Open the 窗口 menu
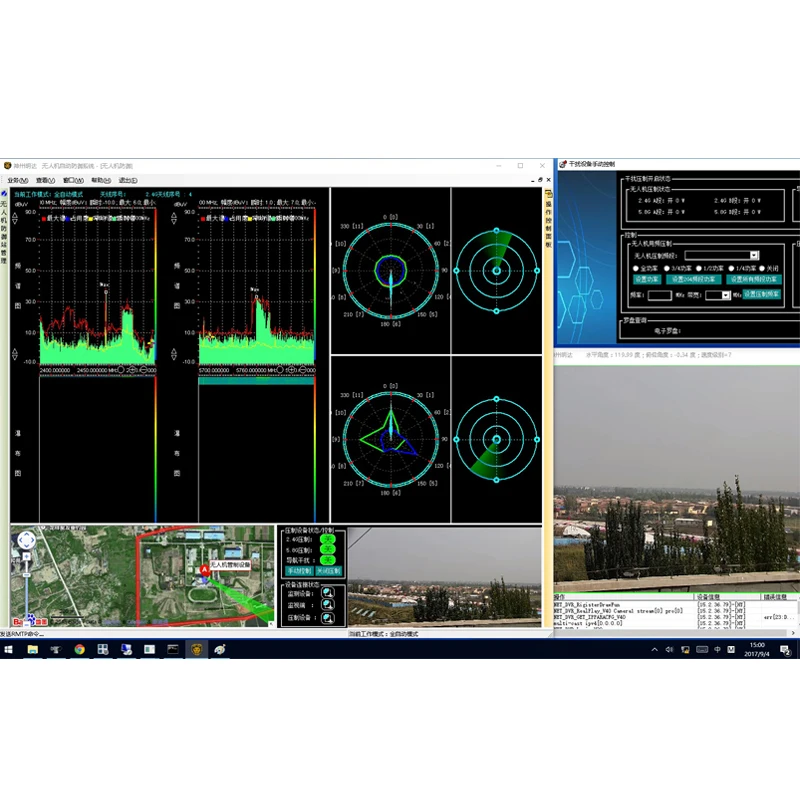The width and height of the screenshot is (800, 800). tap(72, 181)
